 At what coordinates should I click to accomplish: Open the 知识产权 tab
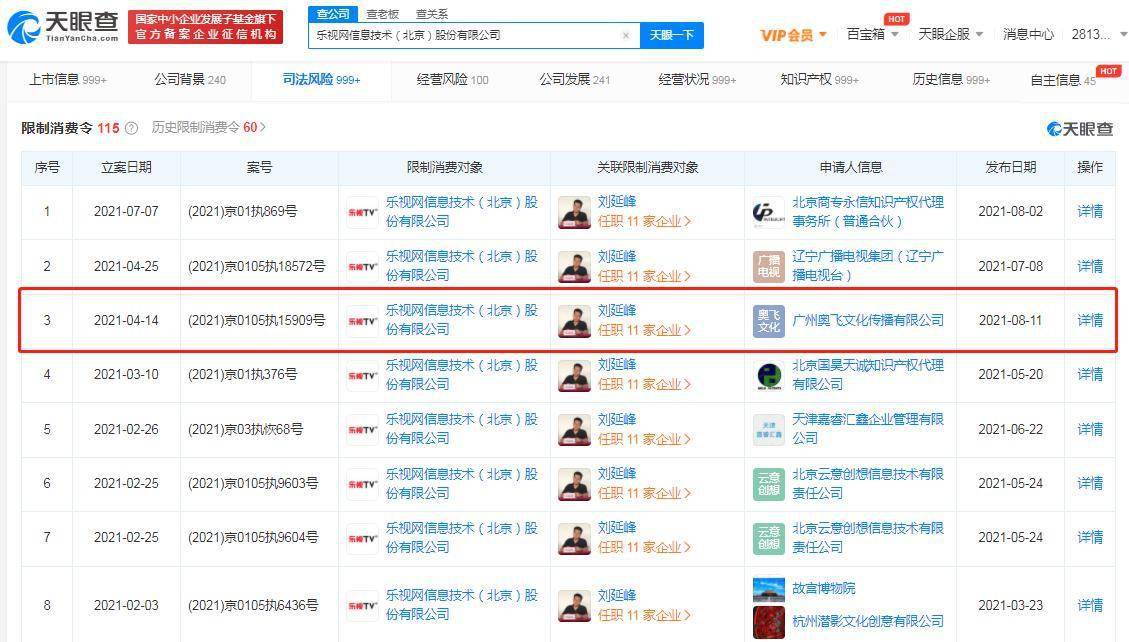pyautogui.click(x=819, y=80)
